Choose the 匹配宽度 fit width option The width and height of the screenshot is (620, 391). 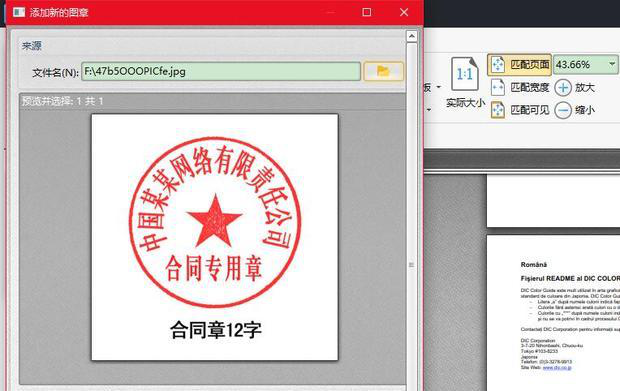click(520, 87)
